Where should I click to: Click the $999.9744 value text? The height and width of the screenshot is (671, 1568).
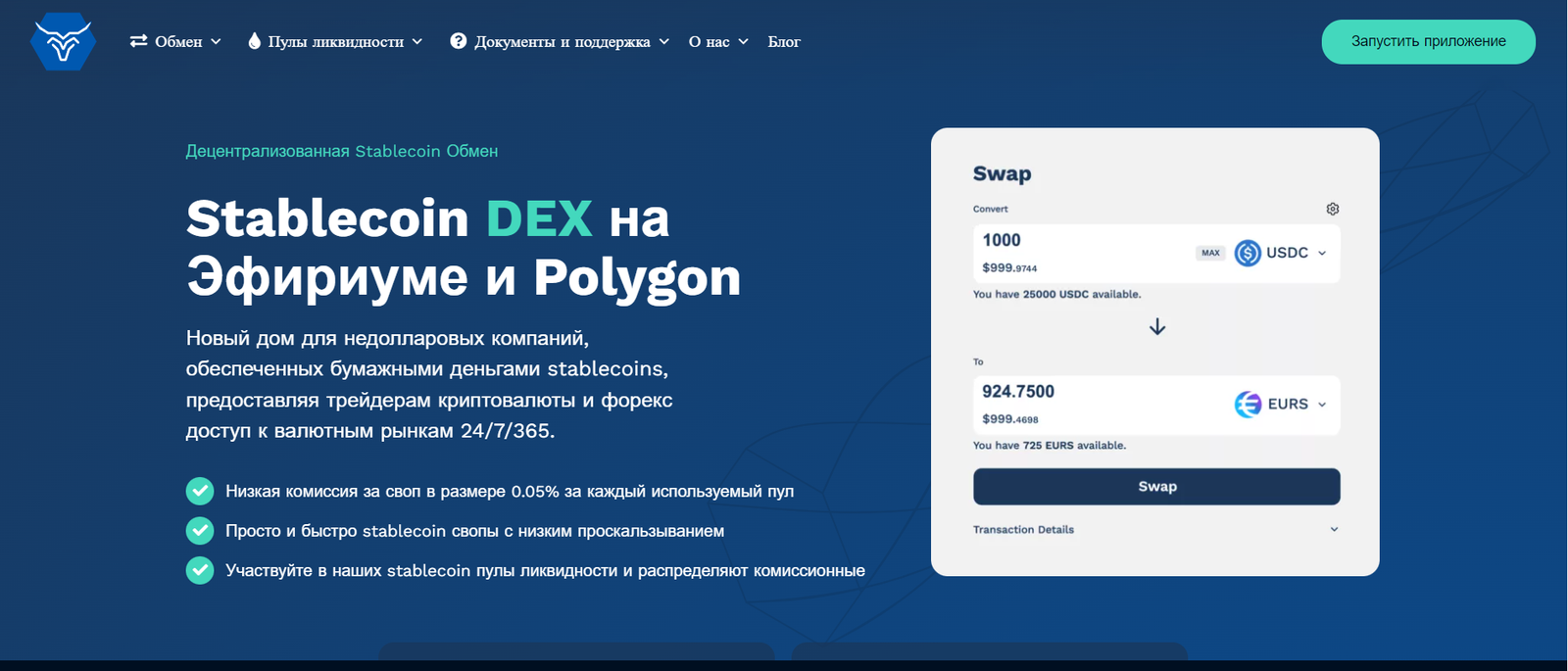point(1009,267)
